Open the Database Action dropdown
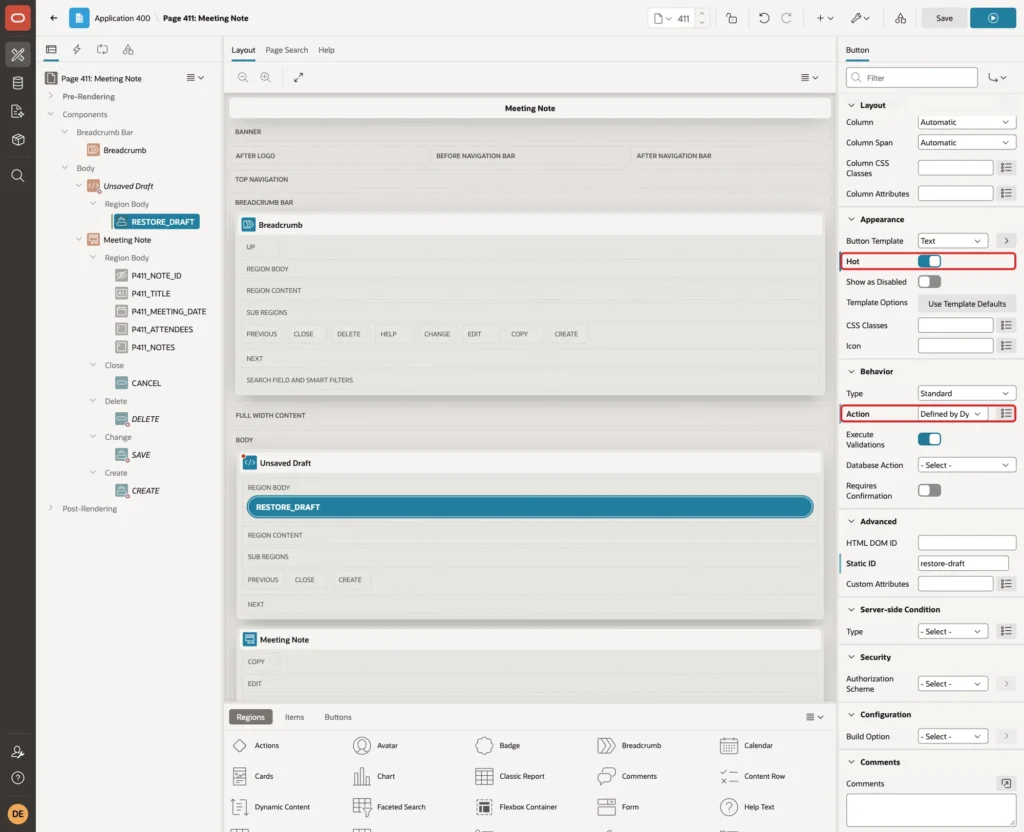1024x832 pixels. [966, 465]
